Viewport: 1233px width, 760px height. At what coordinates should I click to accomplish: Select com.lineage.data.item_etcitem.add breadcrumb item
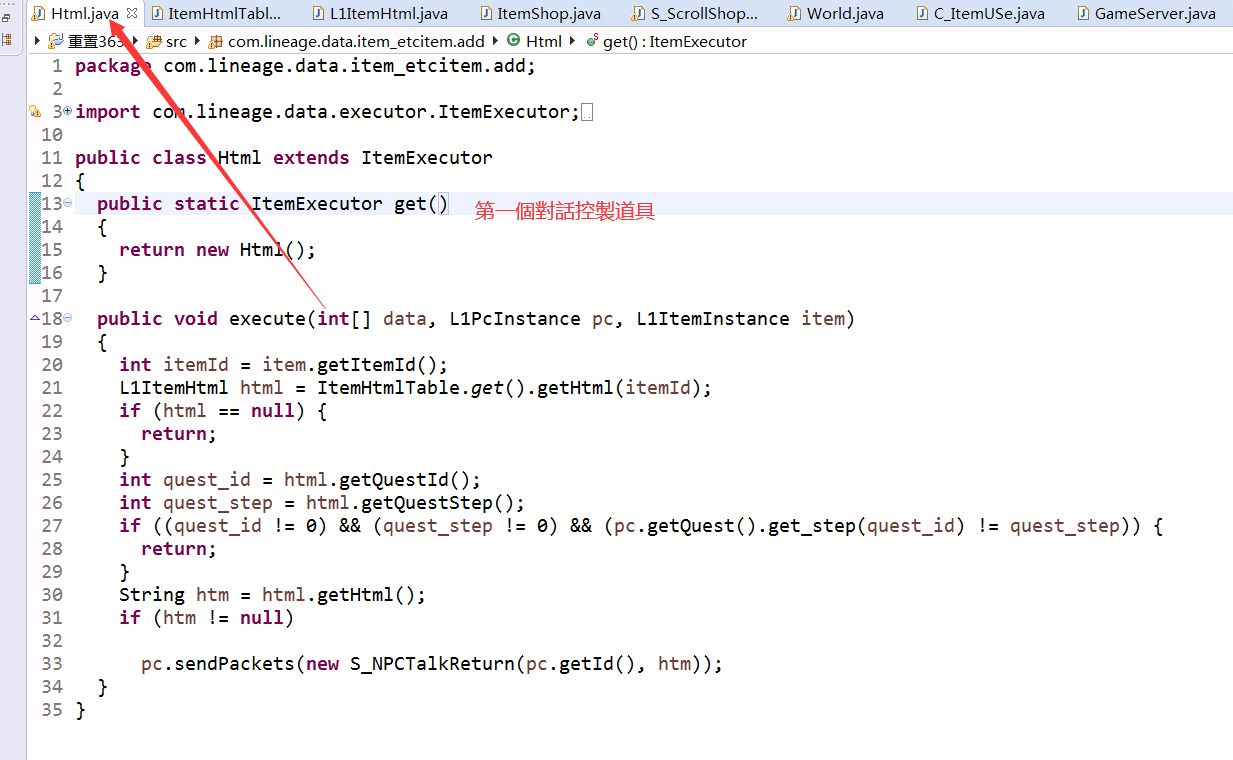(x=356, y=41)
